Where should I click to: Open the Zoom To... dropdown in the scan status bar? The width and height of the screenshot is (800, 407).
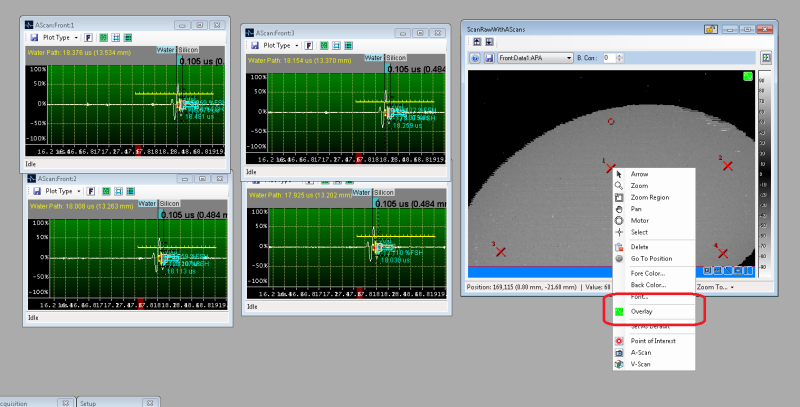pos(715,287)
